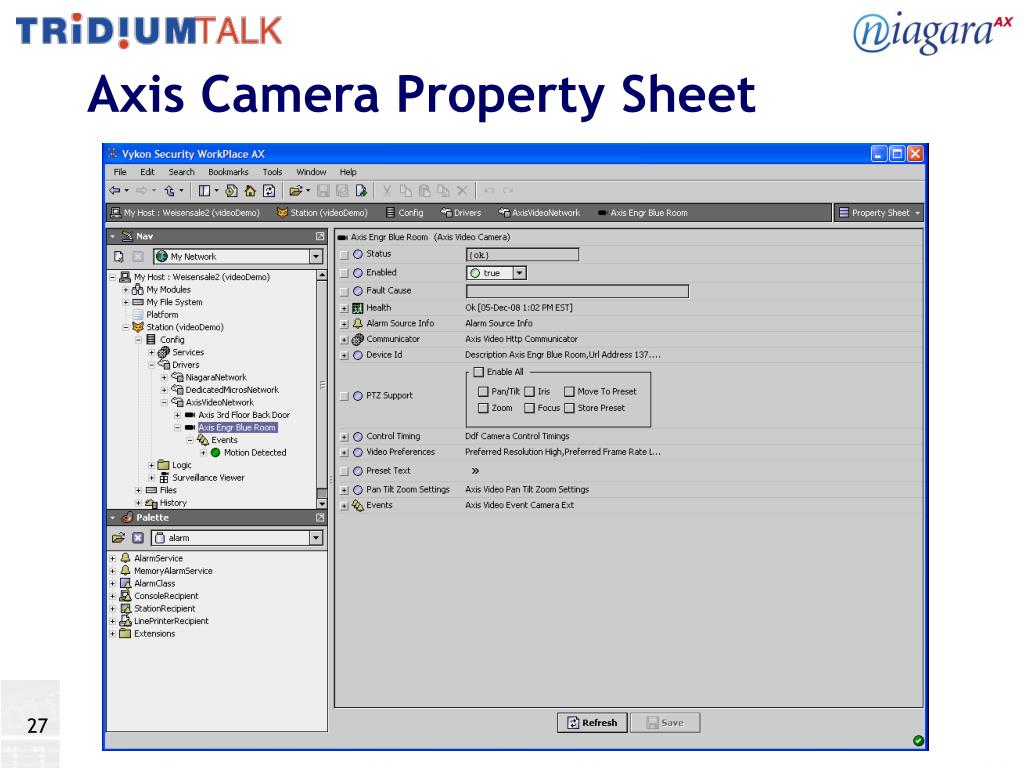This screenshot has height=768, width=1024.
Task: Click the toolbar refresh icon
Action: [x=268, y=191]
